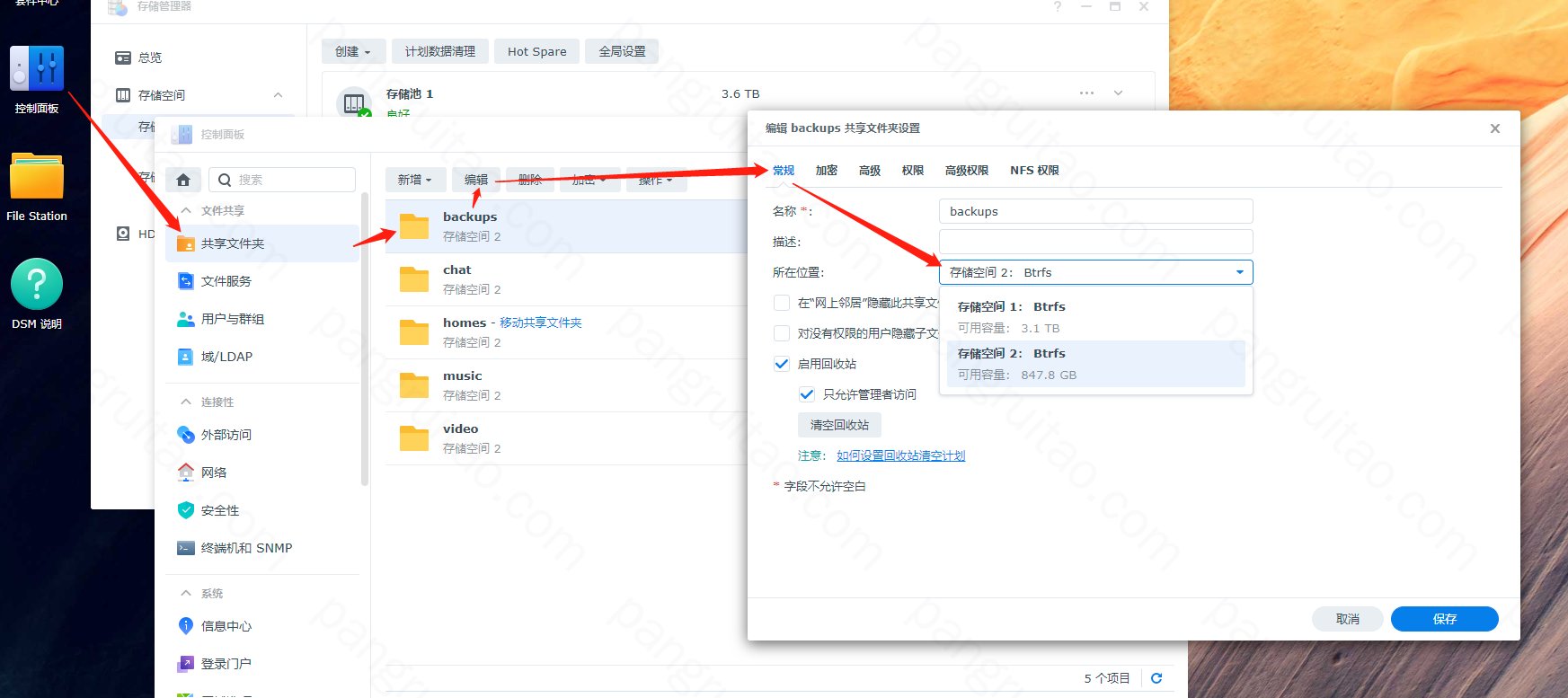This screenshot has width=1568, height=698.
Task: Select 共享文件夹 in the sidebar
Action: click(x=262, y=243)
